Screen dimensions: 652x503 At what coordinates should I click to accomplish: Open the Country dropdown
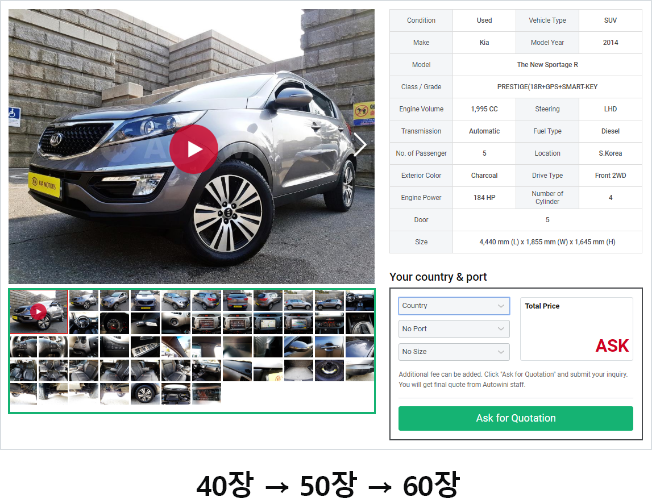pyautogui.click(x=454, y=306)
